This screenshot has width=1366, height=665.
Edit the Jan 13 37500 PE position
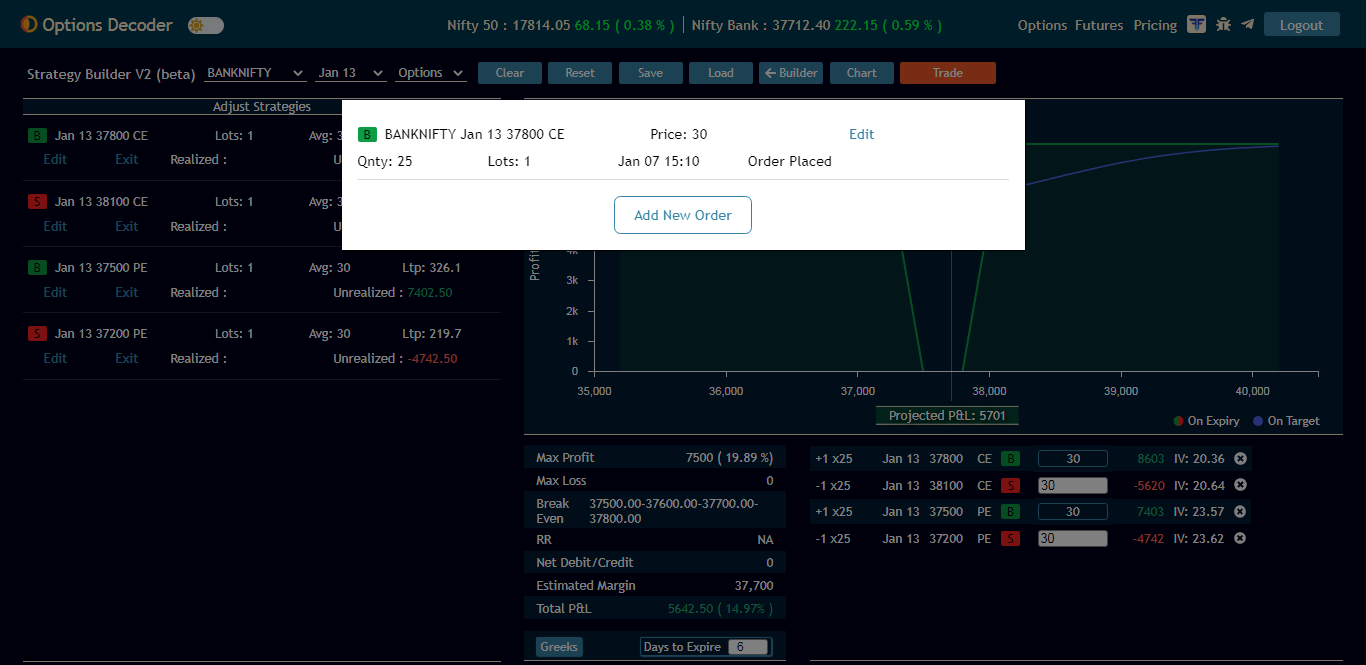55,292
